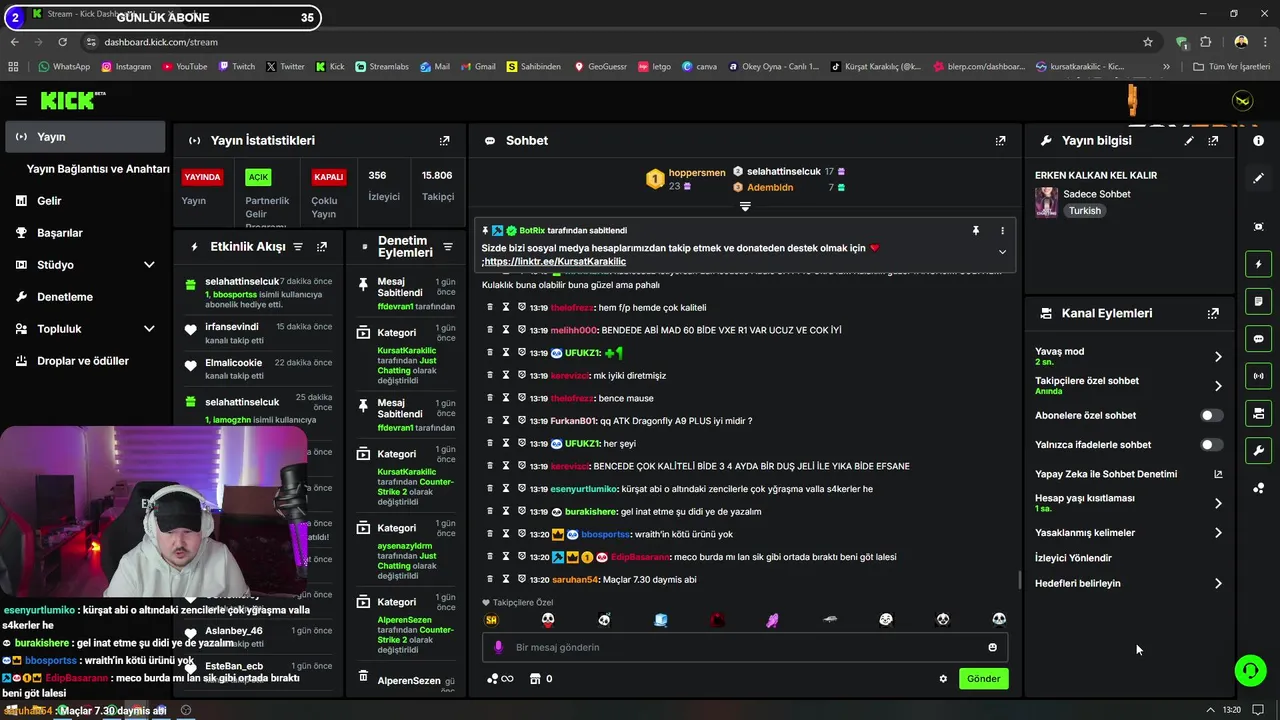
Task: Click the Turkish language tag
Action: pyautogui.click(x=1085, y=211)
